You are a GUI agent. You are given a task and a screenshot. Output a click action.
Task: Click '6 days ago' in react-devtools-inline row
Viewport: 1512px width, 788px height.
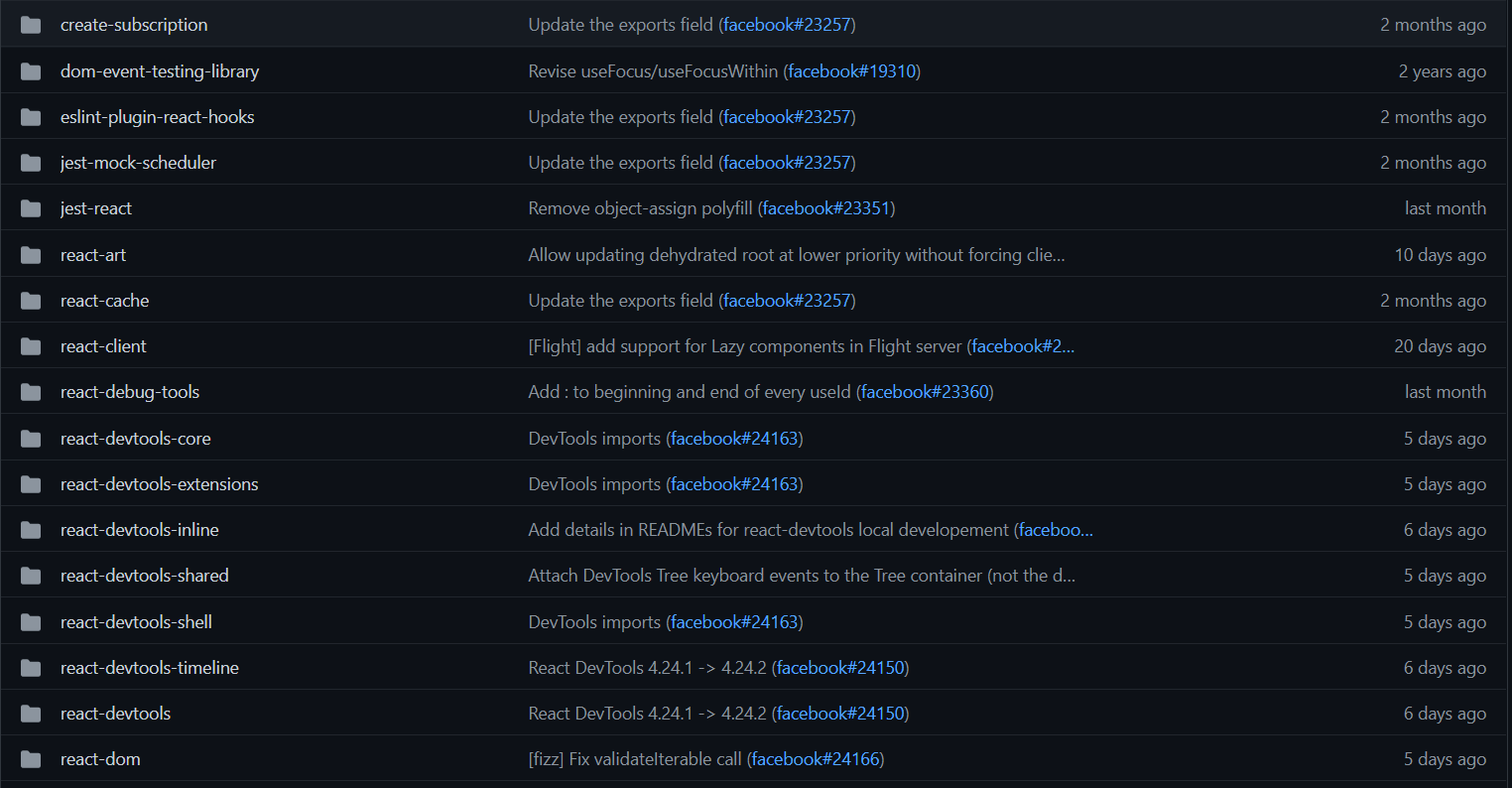coord(1446,530)
